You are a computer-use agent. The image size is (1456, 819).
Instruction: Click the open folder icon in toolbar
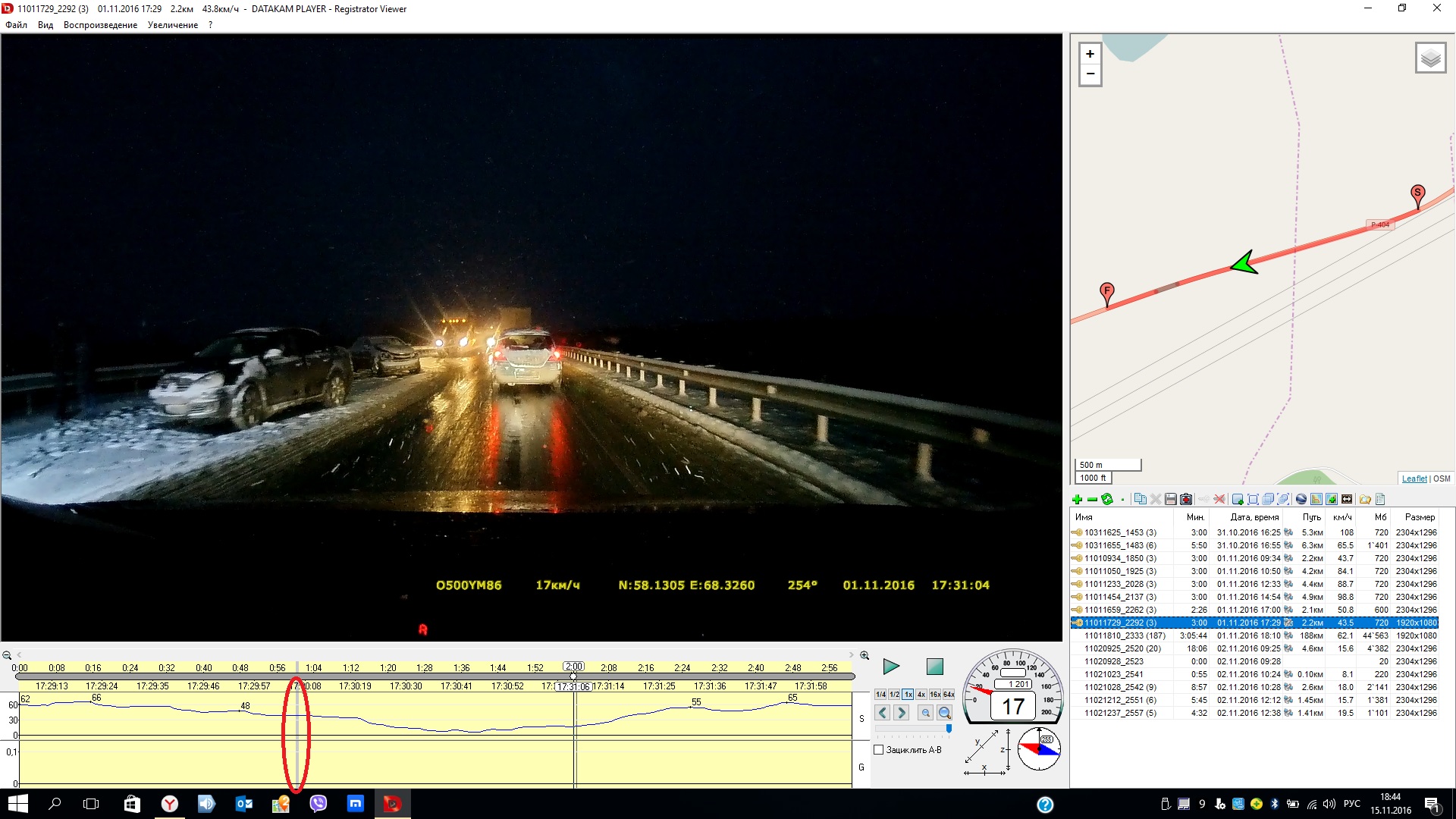coord(1365,499)
